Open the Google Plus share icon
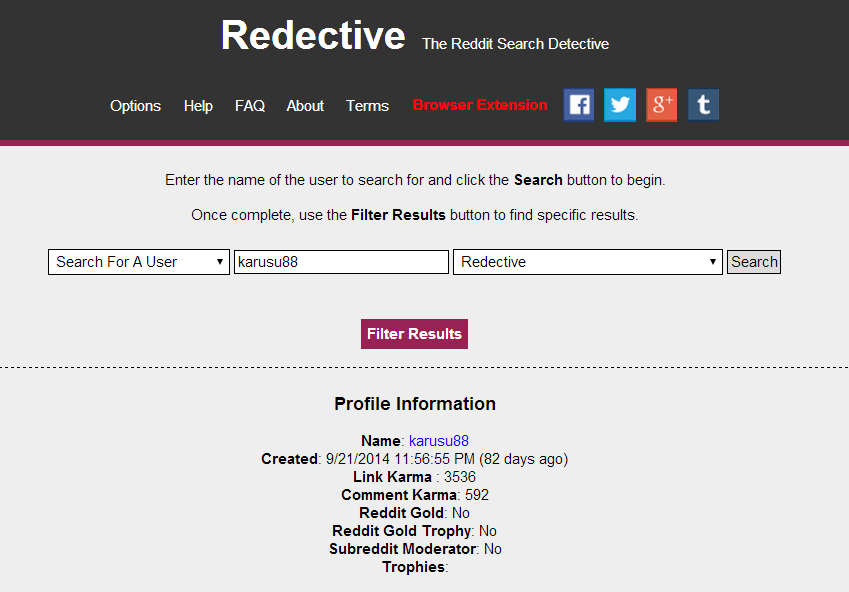The image size is (849, 592). (662, 105)
